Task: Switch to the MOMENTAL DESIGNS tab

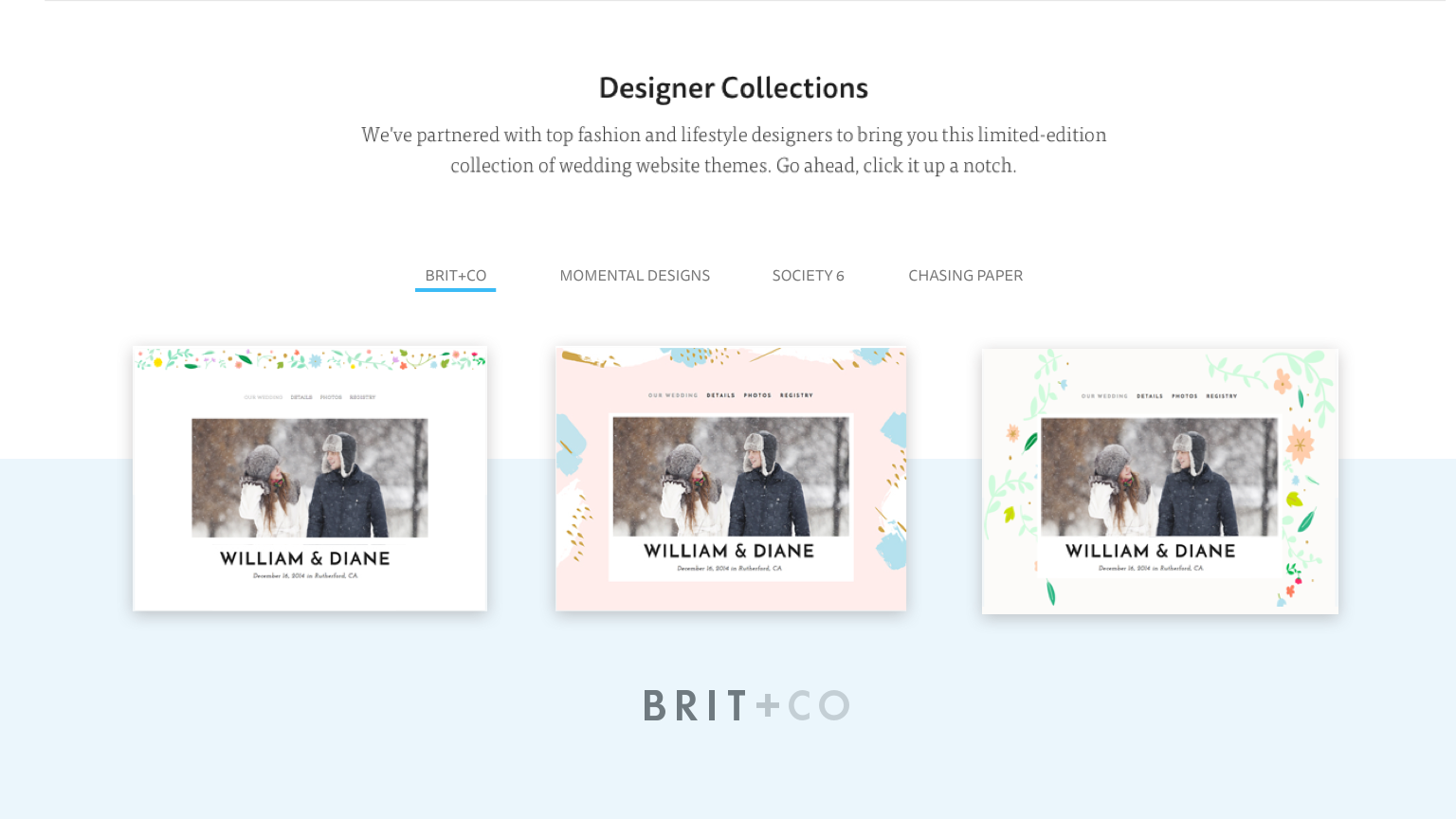Action: coord(634,276)
